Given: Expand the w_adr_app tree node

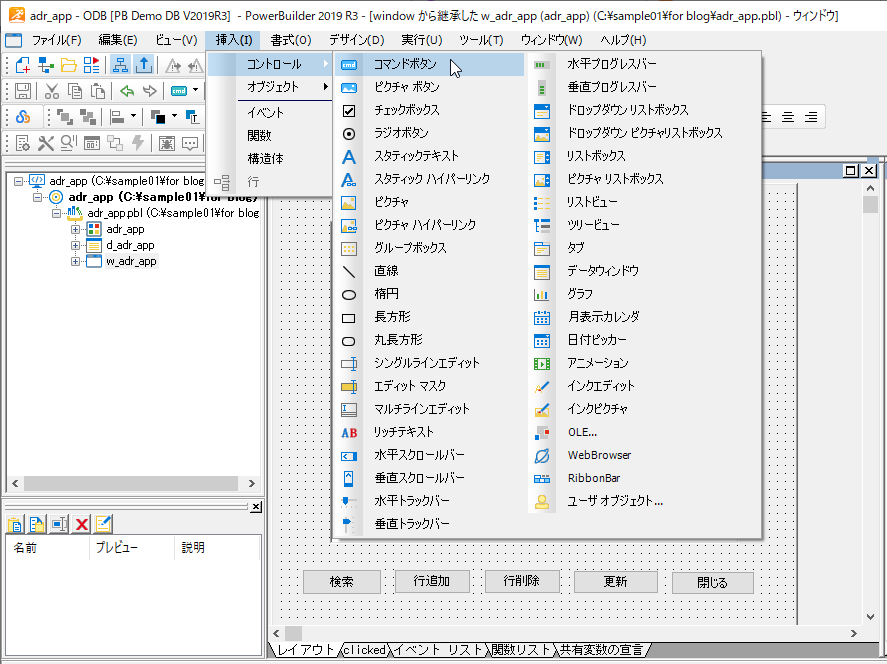Looking at the screenshot, I should [76, 261].
